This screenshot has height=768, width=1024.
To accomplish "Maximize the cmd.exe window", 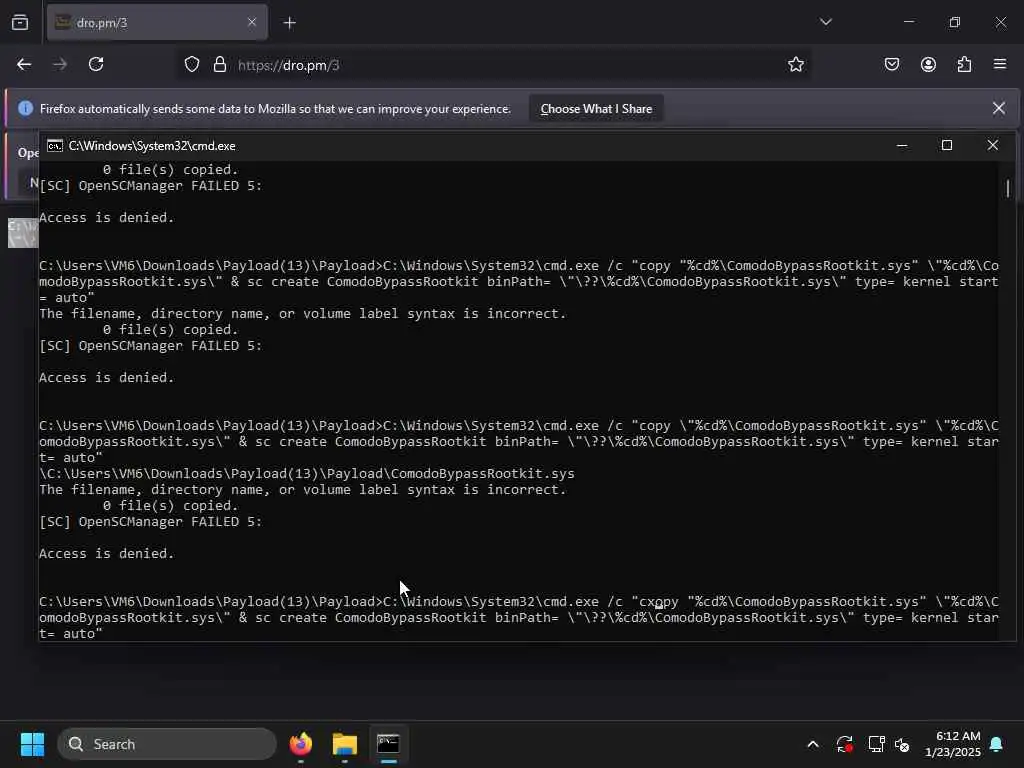I will 947,145.
